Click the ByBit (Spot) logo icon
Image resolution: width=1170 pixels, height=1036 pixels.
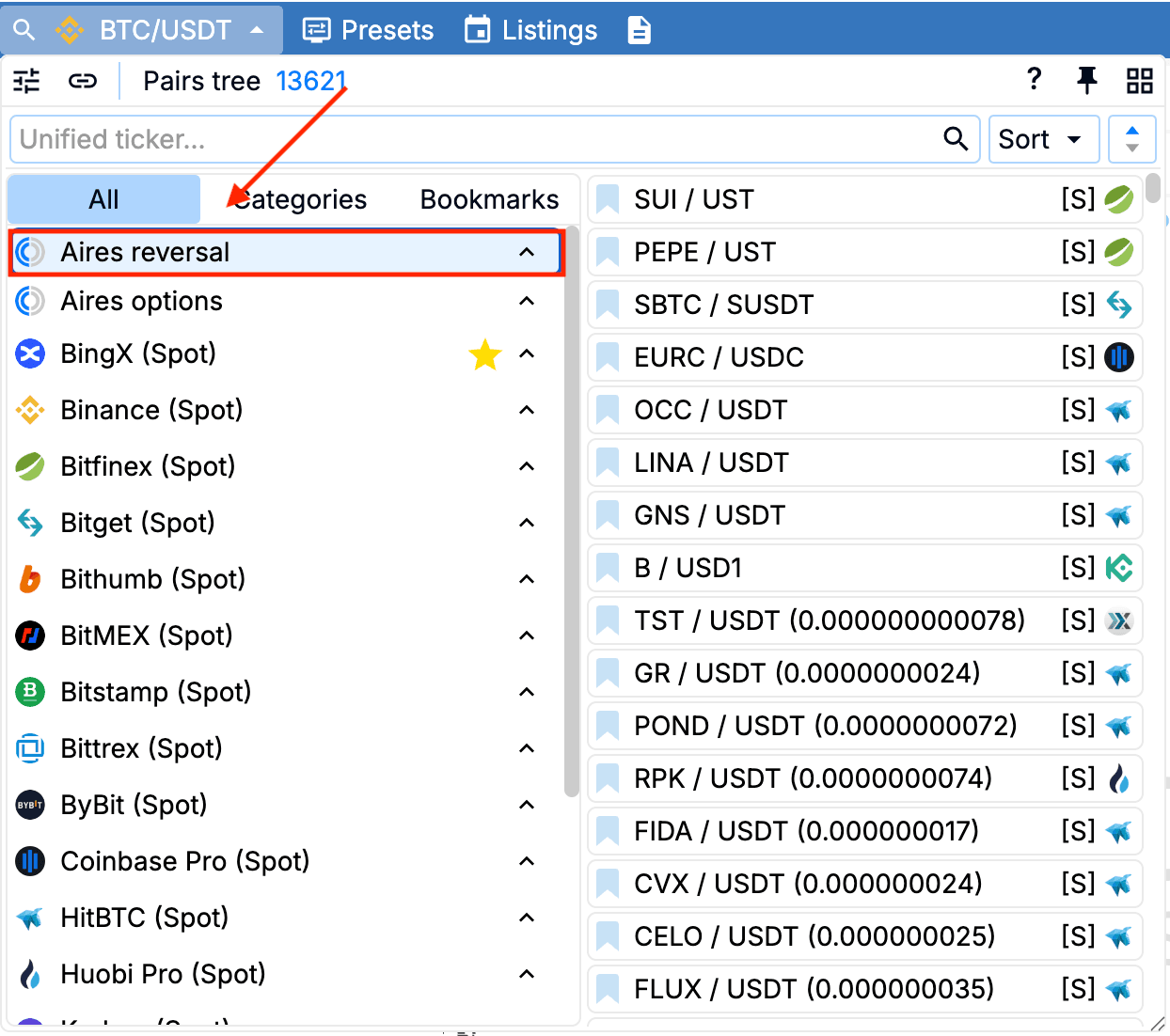pos(30,805)
